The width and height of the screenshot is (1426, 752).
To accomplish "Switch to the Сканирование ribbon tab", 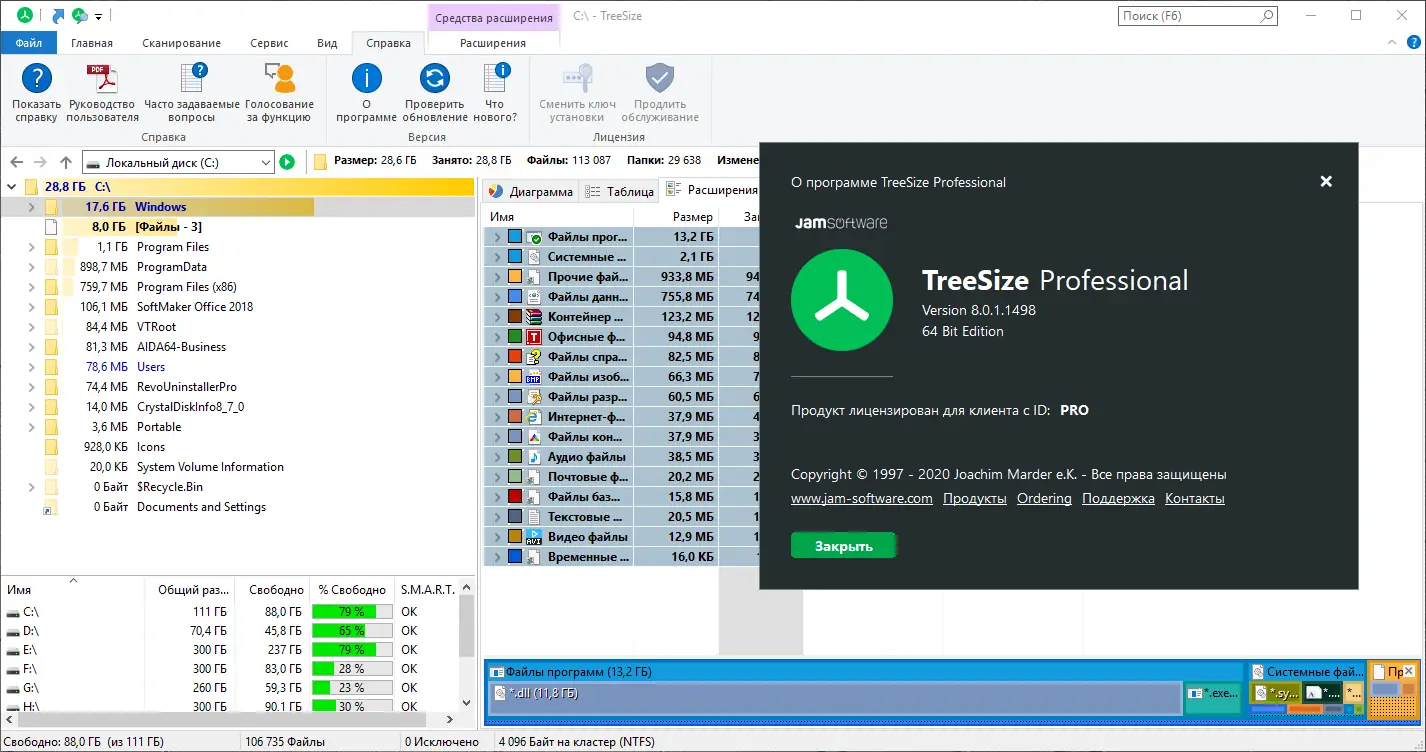I will (x=181, y=43).
